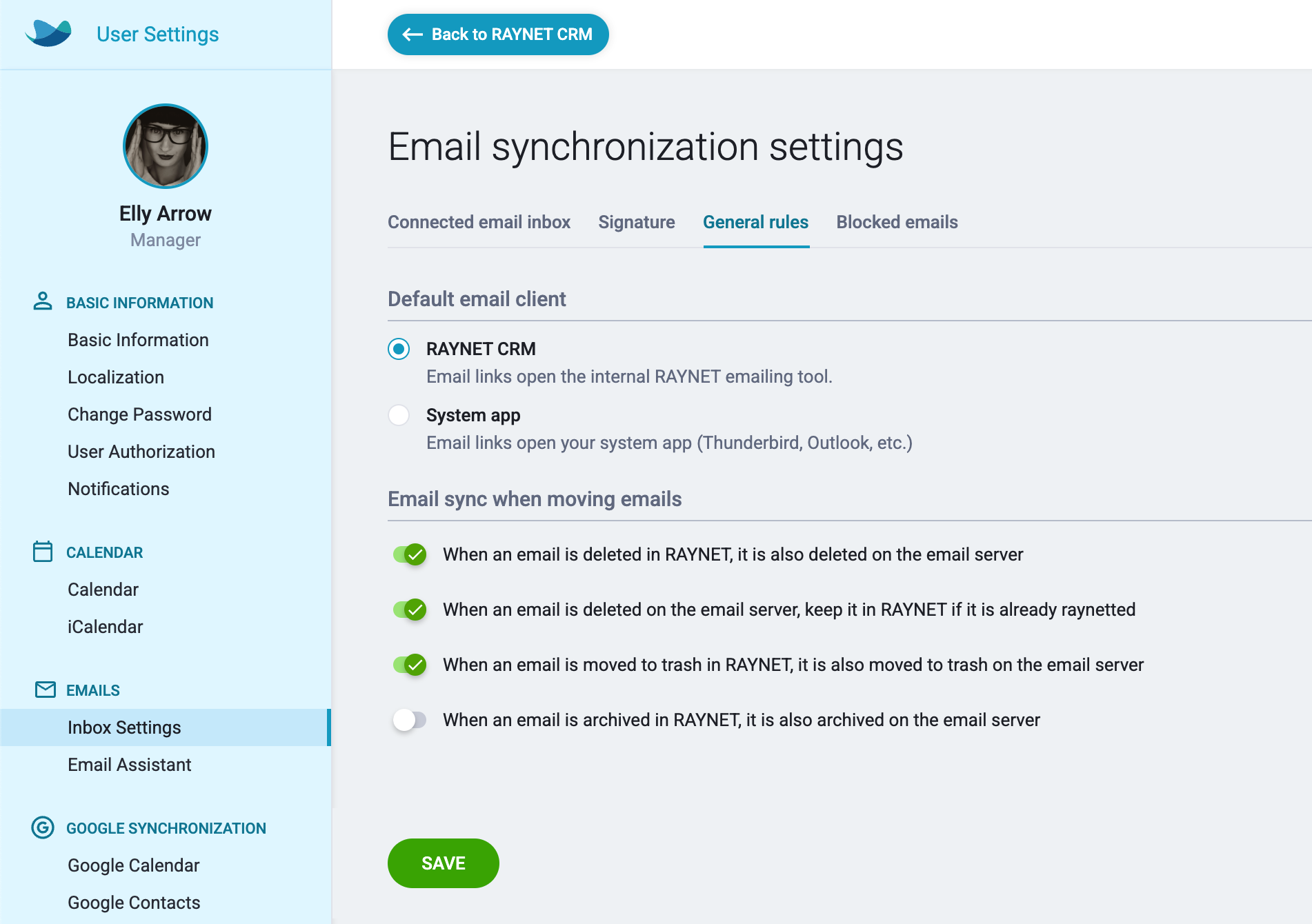This screenshot has height=924, width=1312.
Task: Click the green SAVE button
Action: point(444,863)
